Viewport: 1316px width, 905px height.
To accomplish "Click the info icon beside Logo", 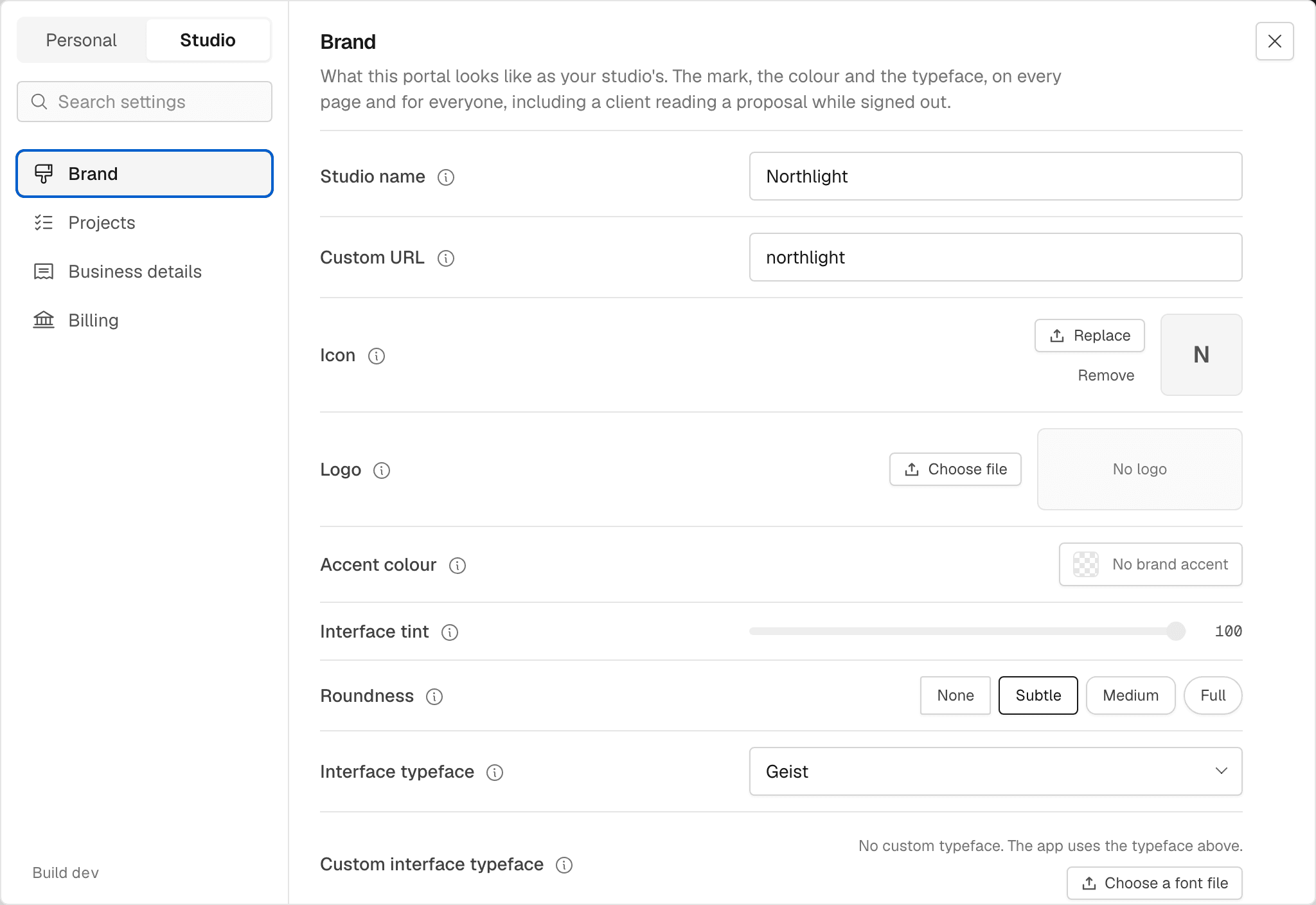I will [382, 470].
